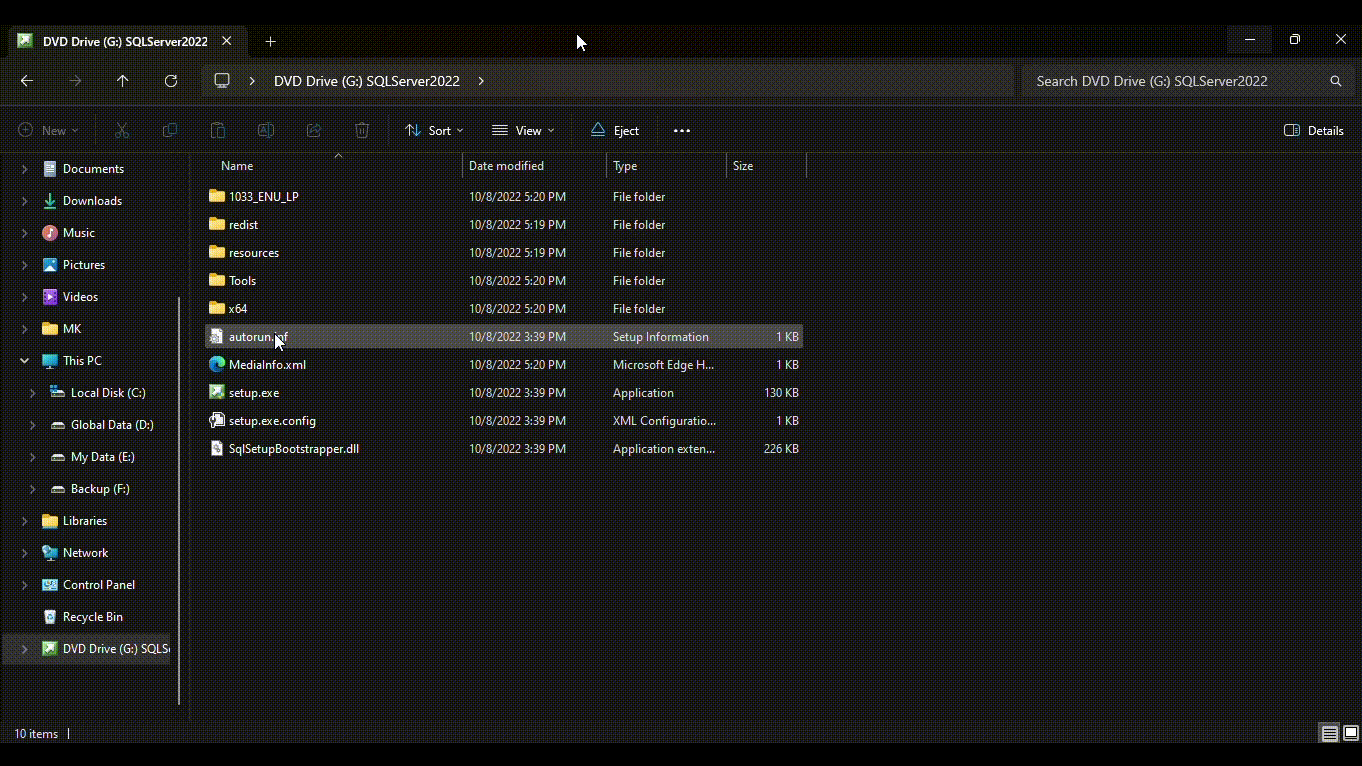Close the DVD Drive SQLServer2022 tab
Viewport: 1362px width, 766px height.
pyautogui.click(x=227, y=41)
